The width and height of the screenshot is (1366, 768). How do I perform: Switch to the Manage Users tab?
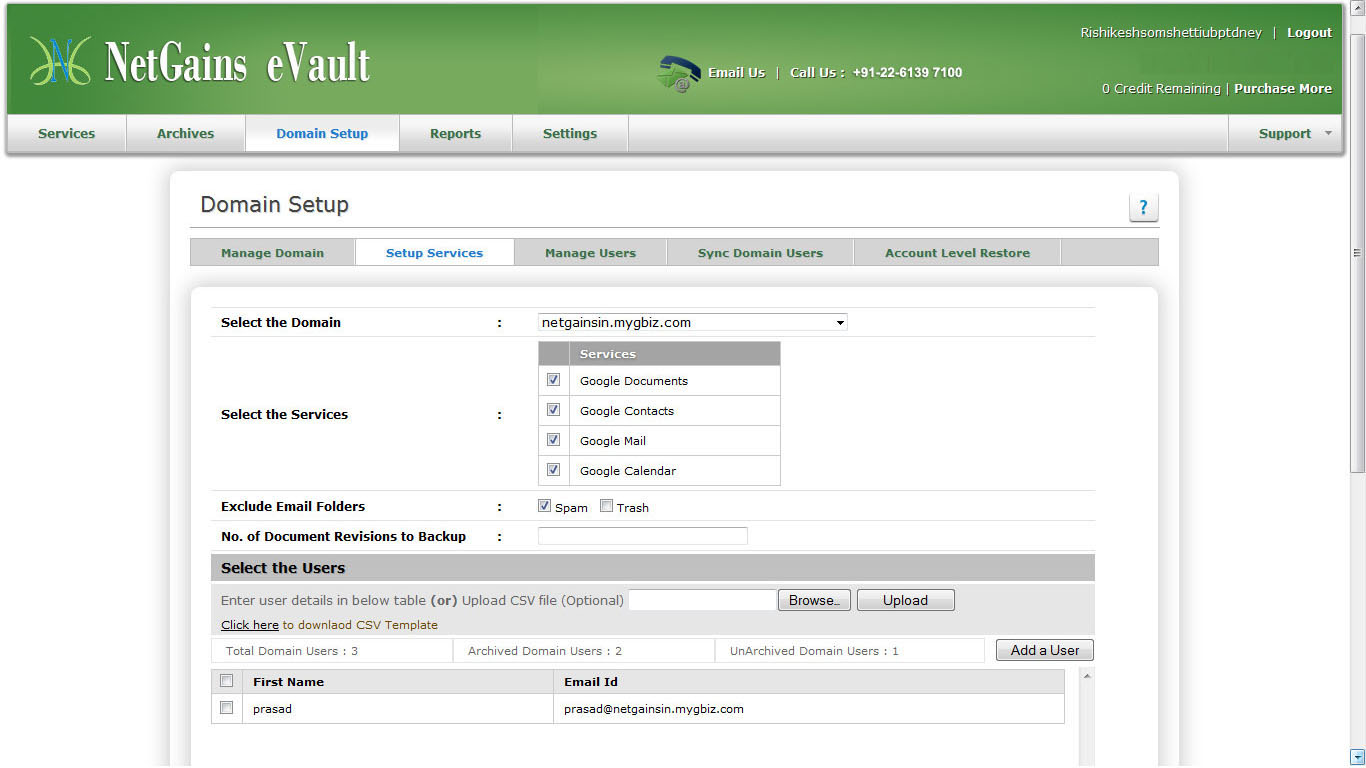[x=590, y=253]
